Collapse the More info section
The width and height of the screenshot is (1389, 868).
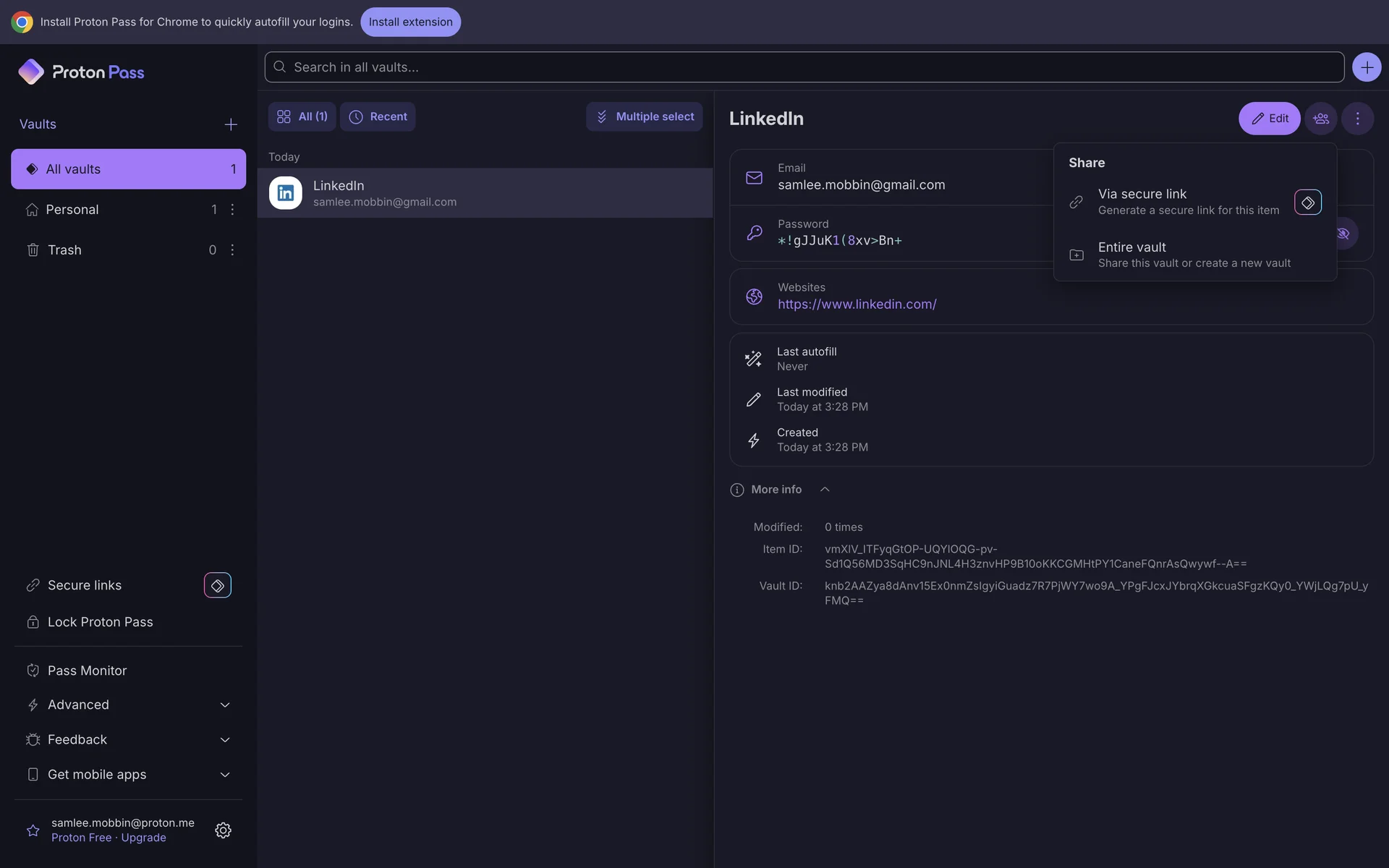click(825, 490)
